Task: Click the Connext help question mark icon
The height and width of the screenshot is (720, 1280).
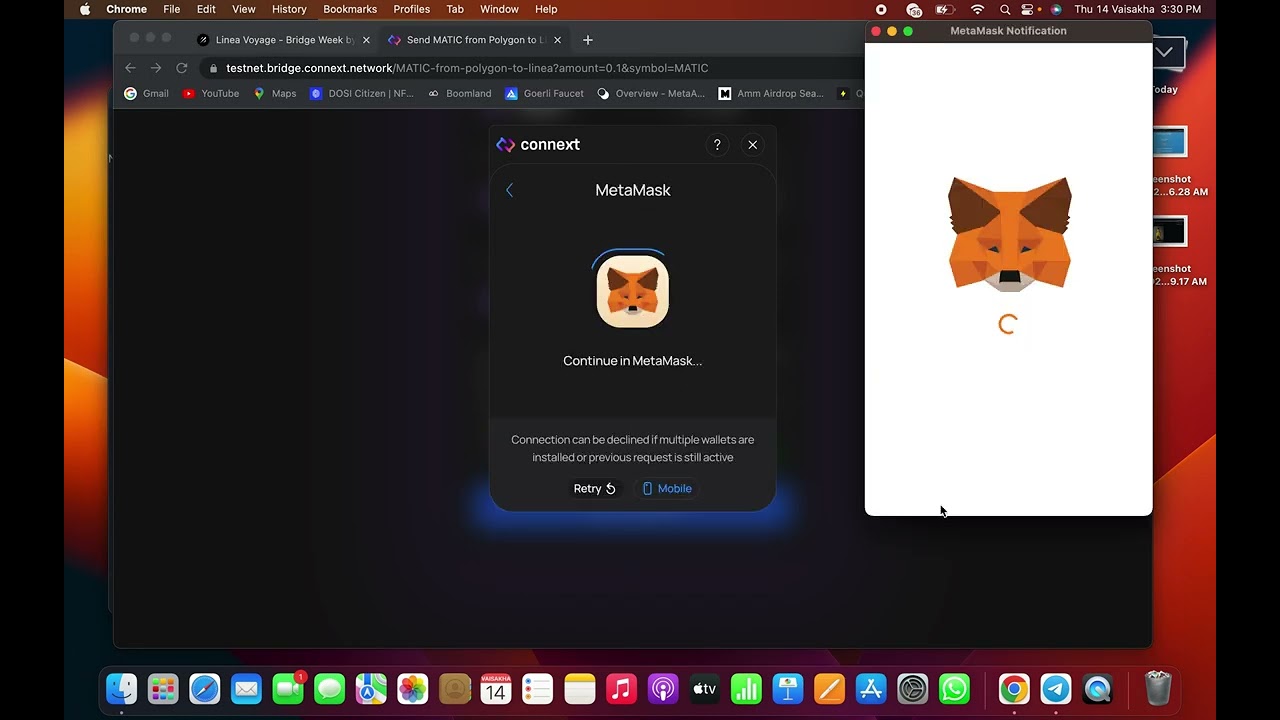Action: tap(717, 145)
